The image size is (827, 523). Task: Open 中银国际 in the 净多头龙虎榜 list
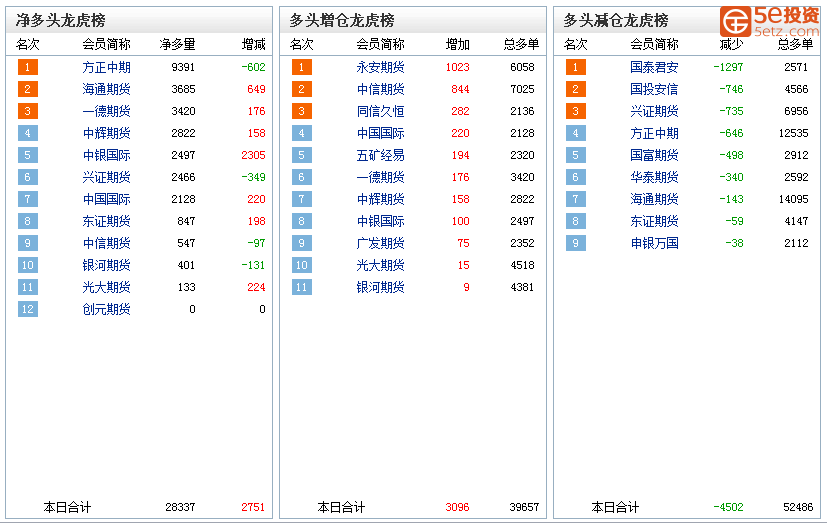(x=107, y=155)
